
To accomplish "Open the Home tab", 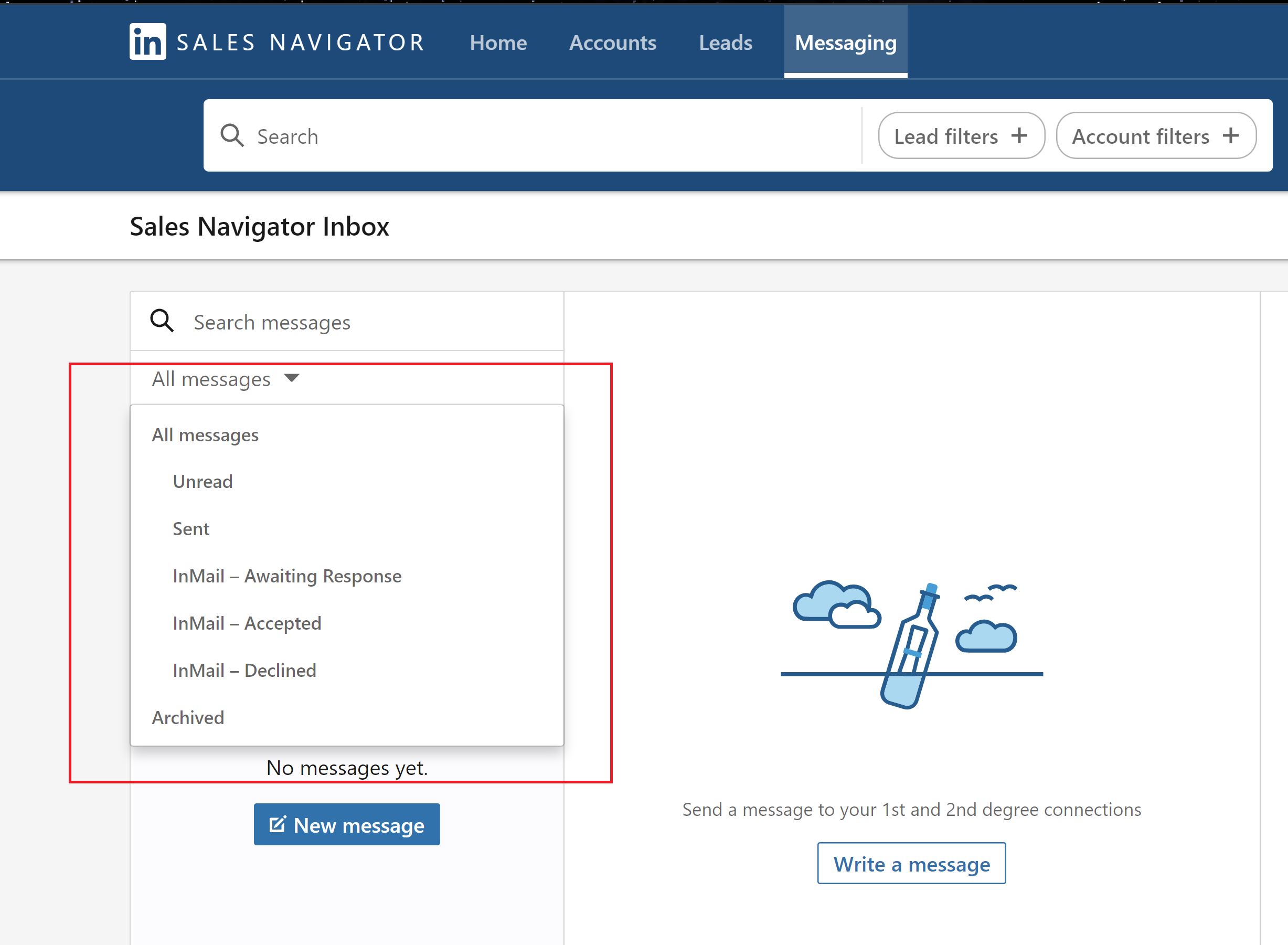I will click(498, 43).
